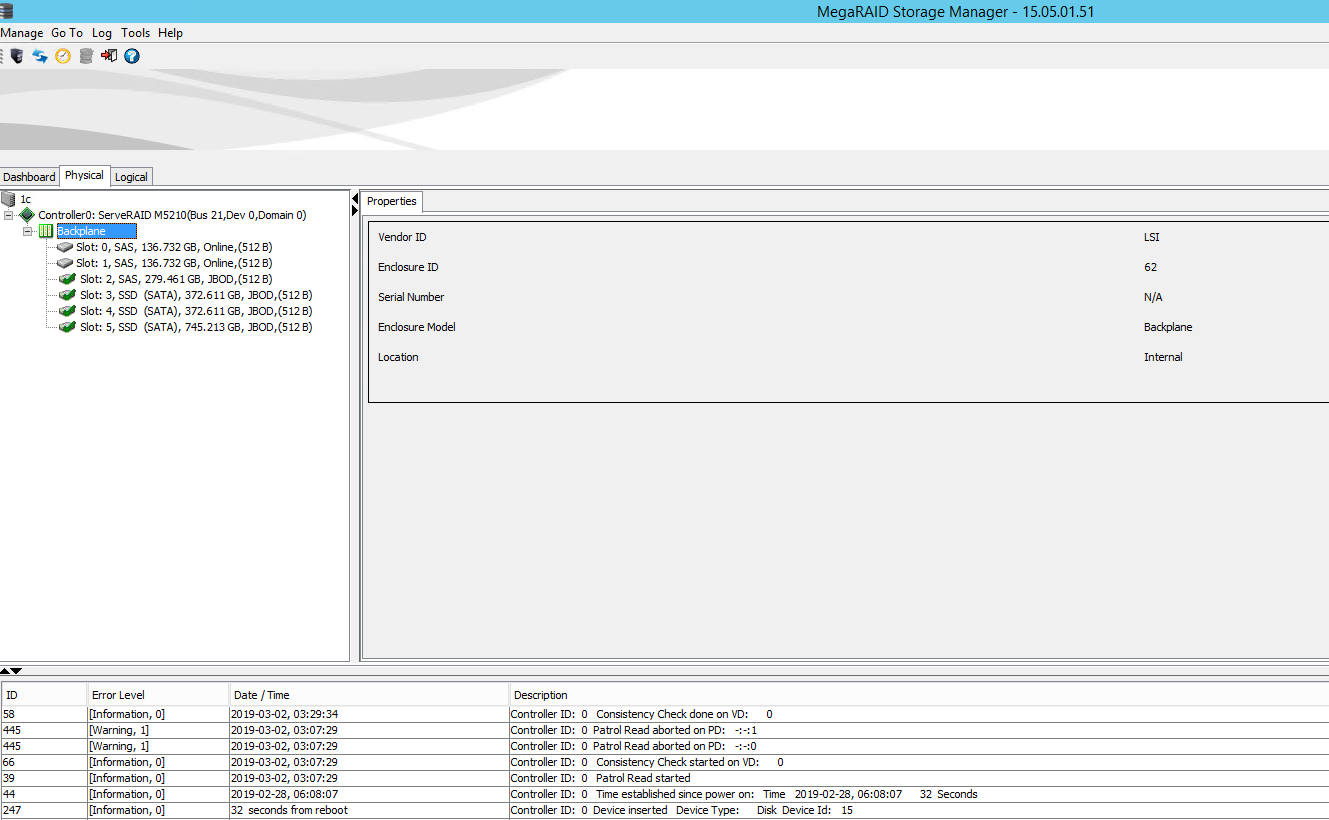Image resolution: width=1329 pixels, height=820 pixels.
Task: Select the 1c host tree label
Action: pyautogui.click(x=25, y=199)
